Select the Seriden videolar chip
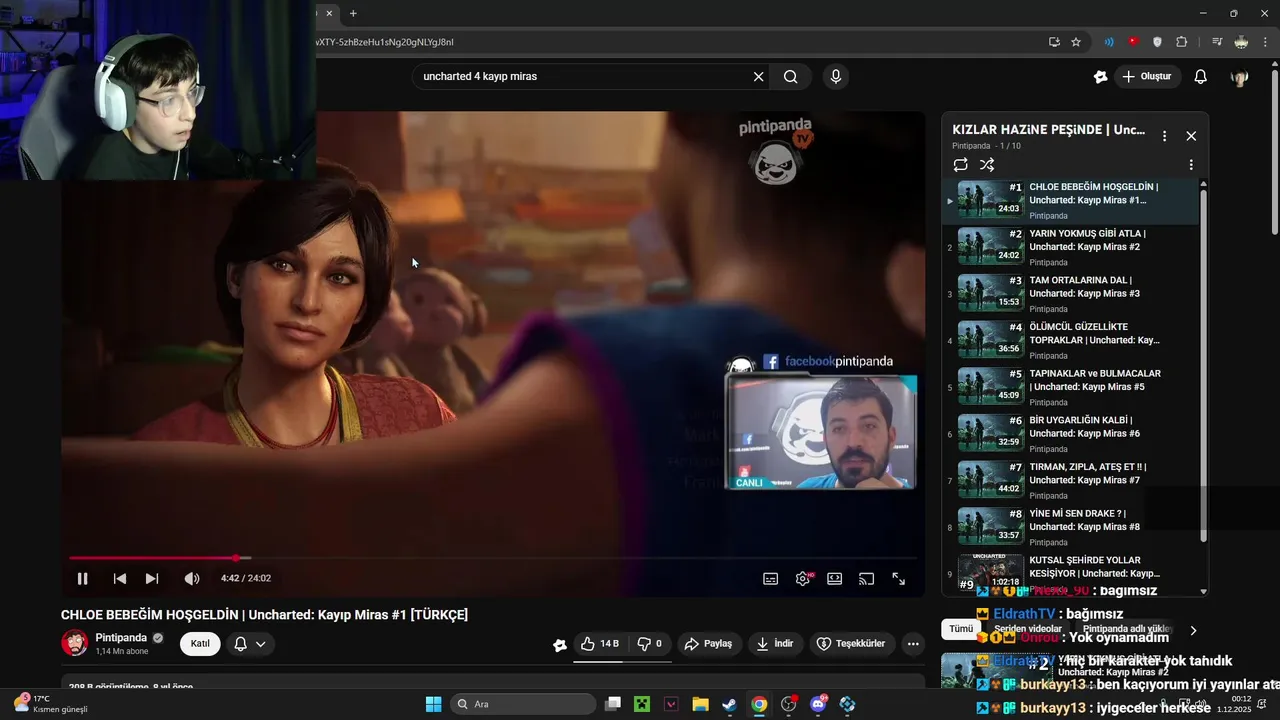This screenshot has height=720, width=1280. click(x=1028, y=629)
